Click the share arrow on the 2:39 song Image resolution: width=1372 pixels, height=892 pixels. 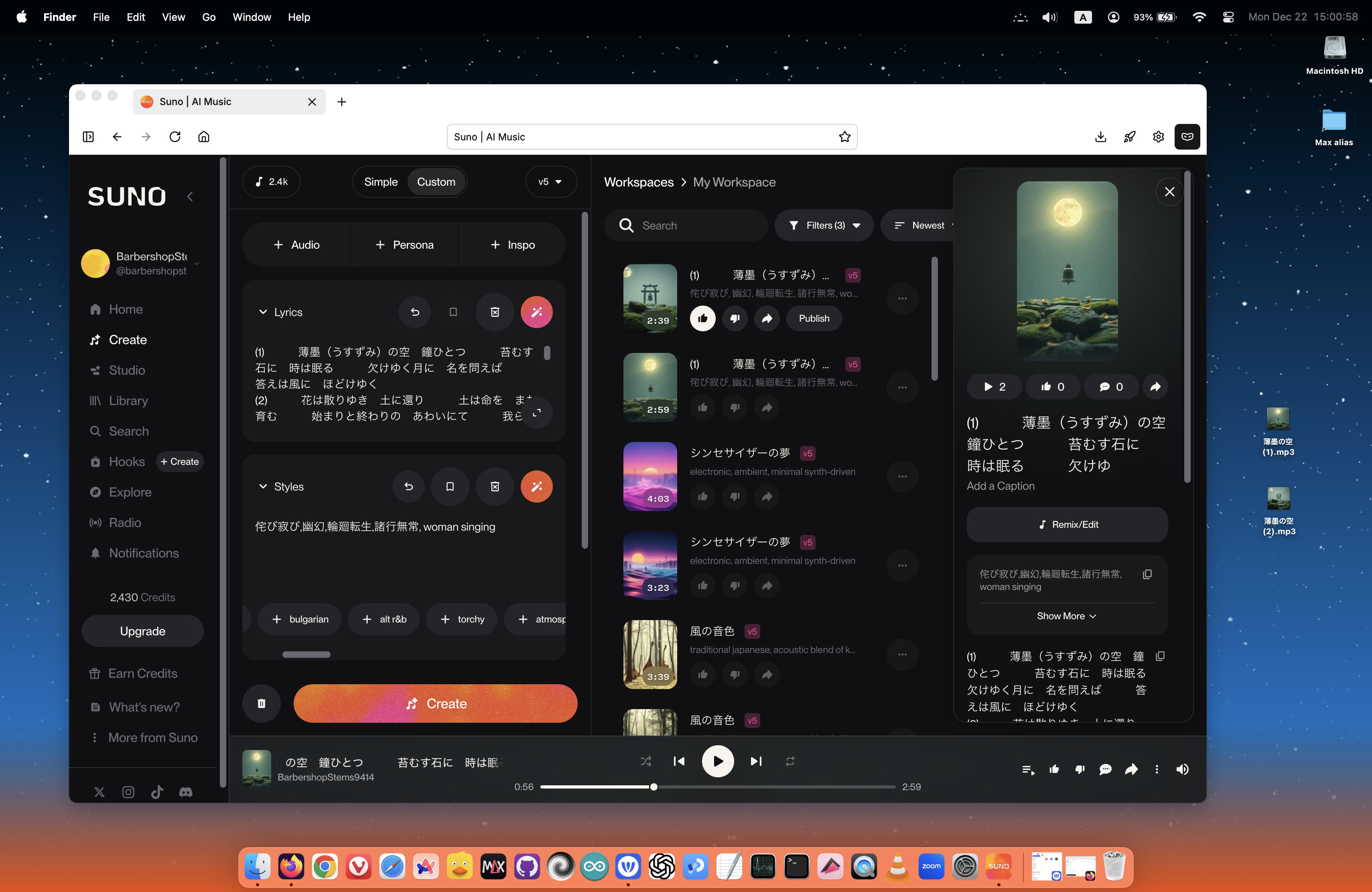point(767,318)
